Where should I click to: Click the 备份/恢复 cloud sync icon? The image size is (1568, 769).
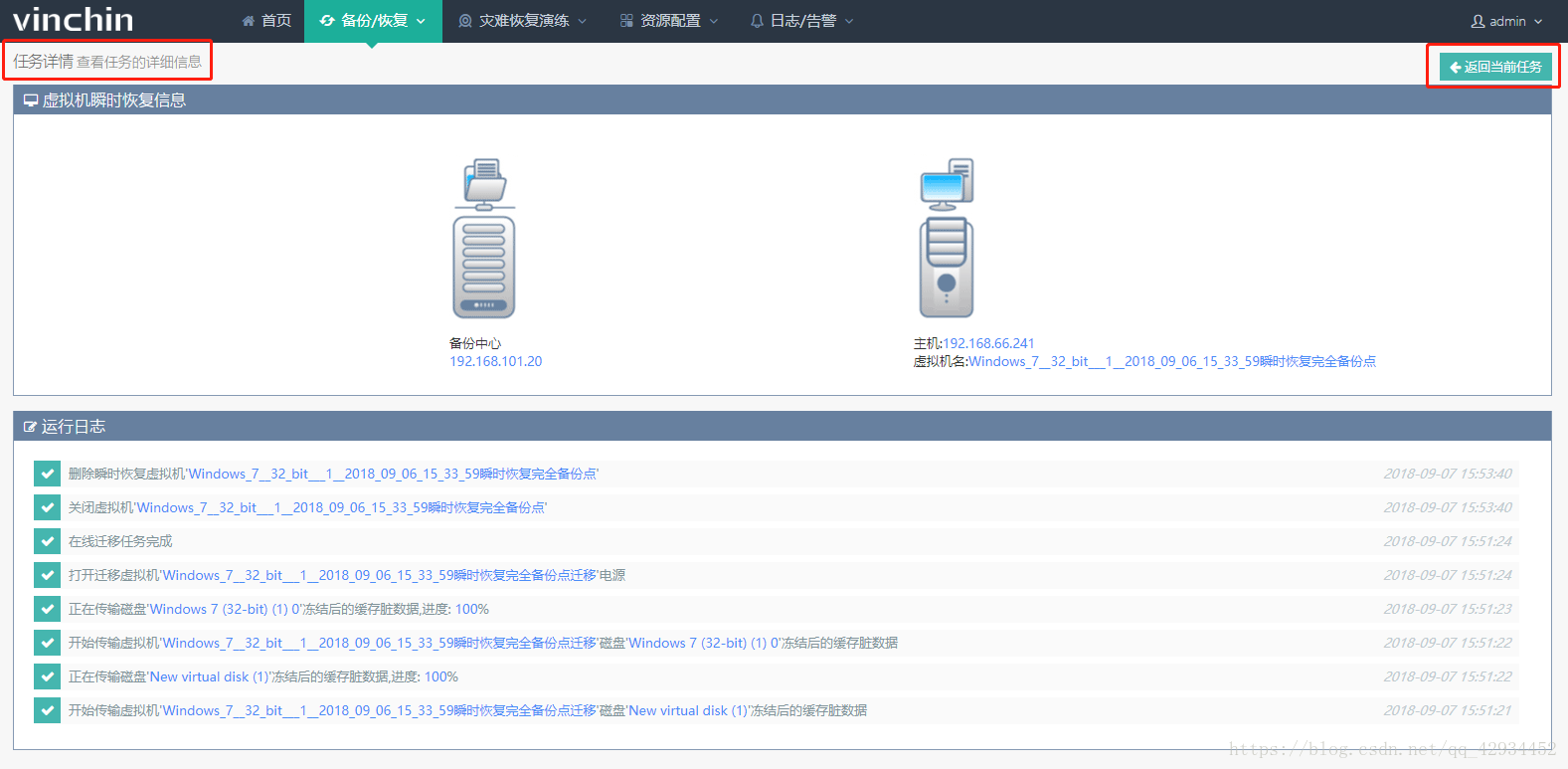(327, 21)
